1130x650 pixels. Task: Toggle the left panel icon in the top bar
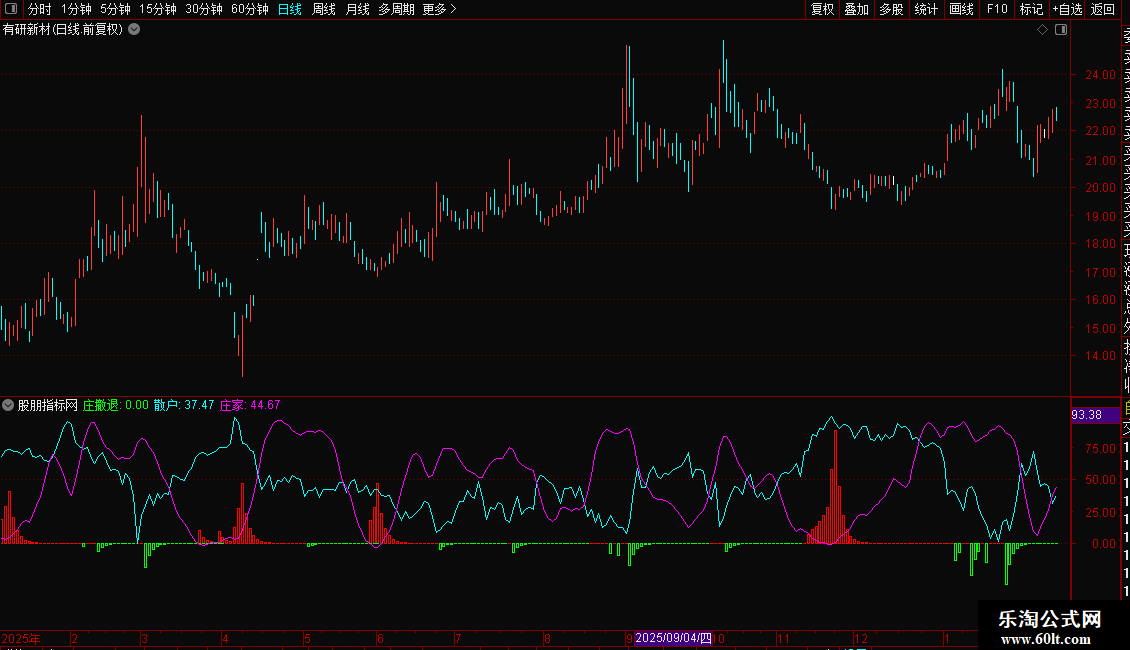point(11,9)
